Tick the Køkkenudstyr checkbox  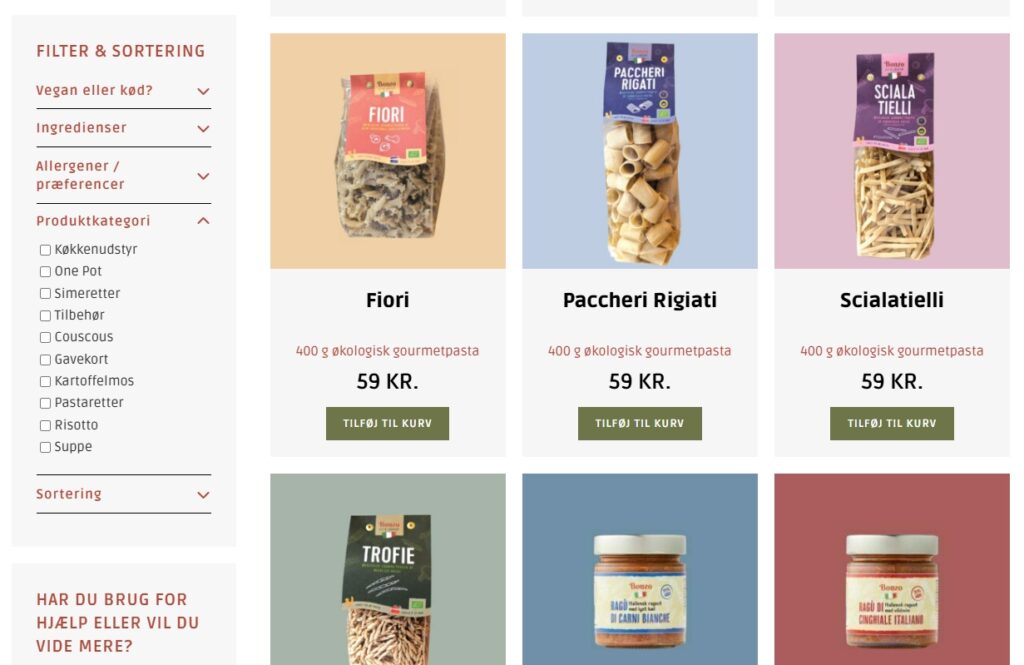[x=45, y=250]
